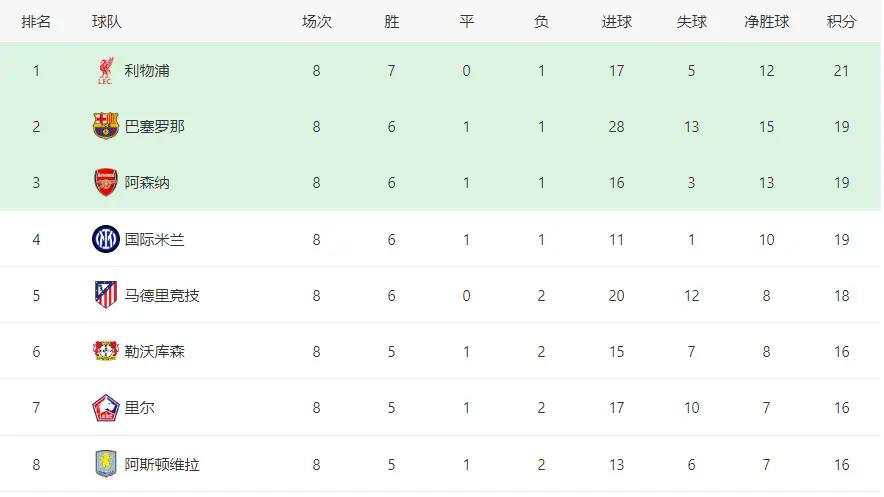Click the Inter Milan club logo
Screen dimensions: 884x497
(x=105, y=239)
